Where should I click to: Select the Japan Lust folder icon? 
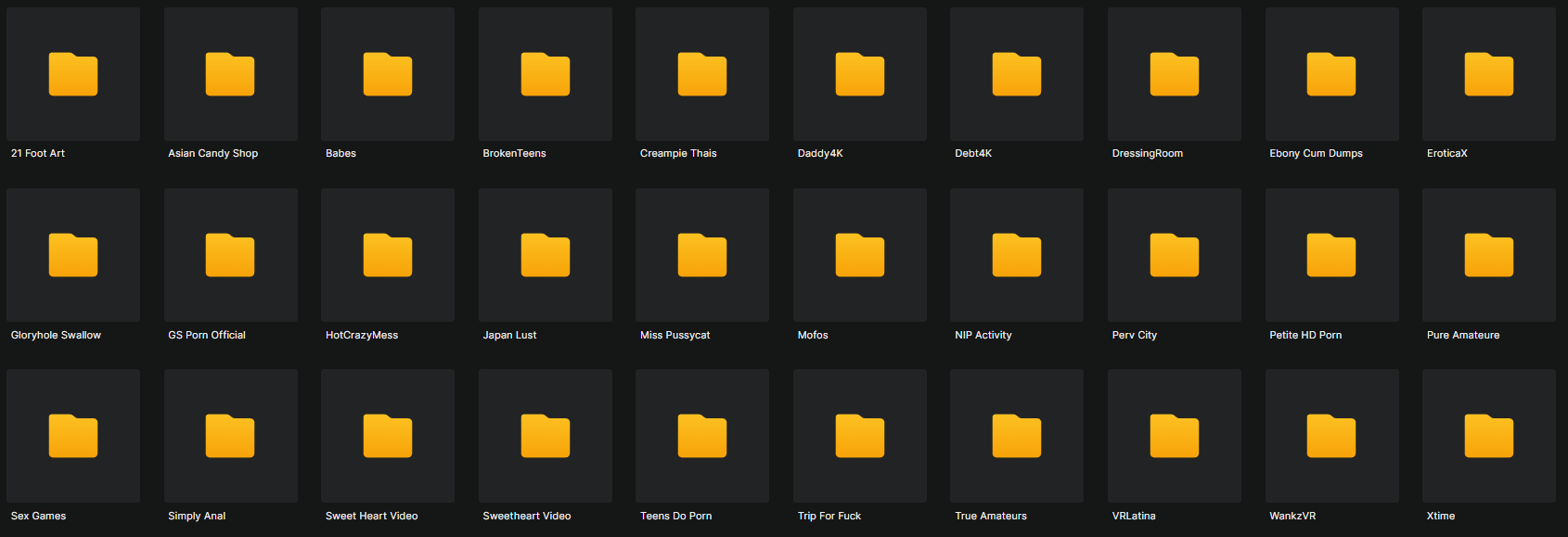coord(546,255)
